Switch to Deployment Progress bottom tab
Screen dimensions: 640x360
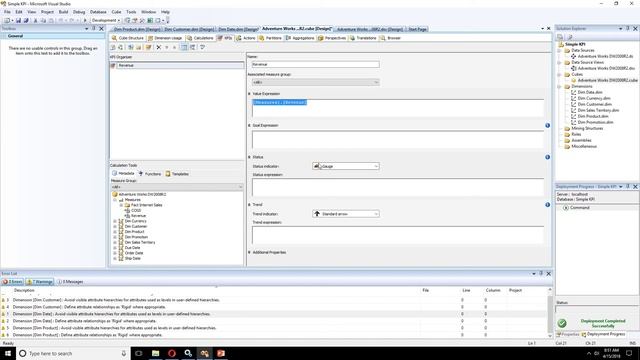click(x=603, y=334)
